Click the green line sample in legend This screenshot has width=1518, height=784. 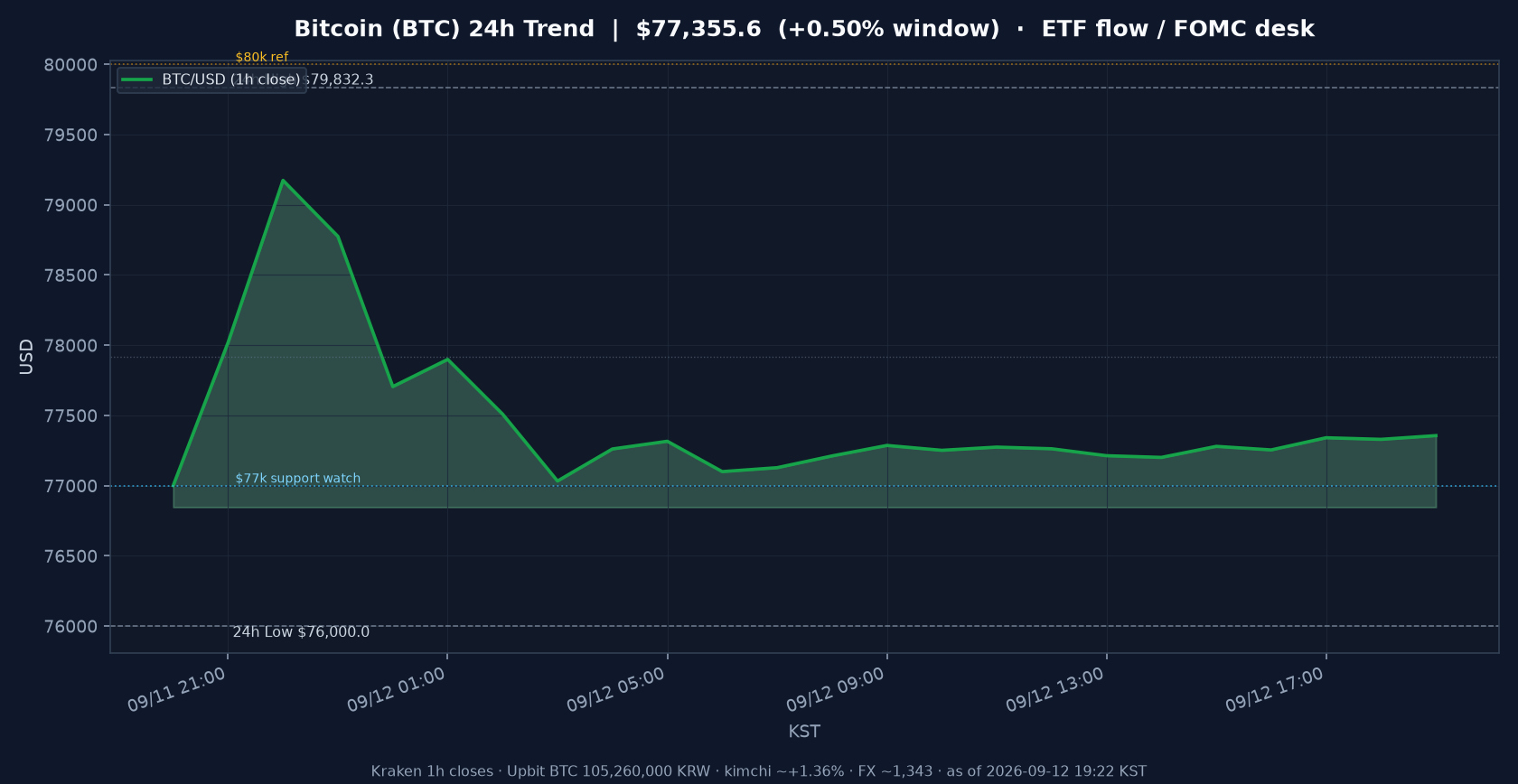tap(136, 79)
